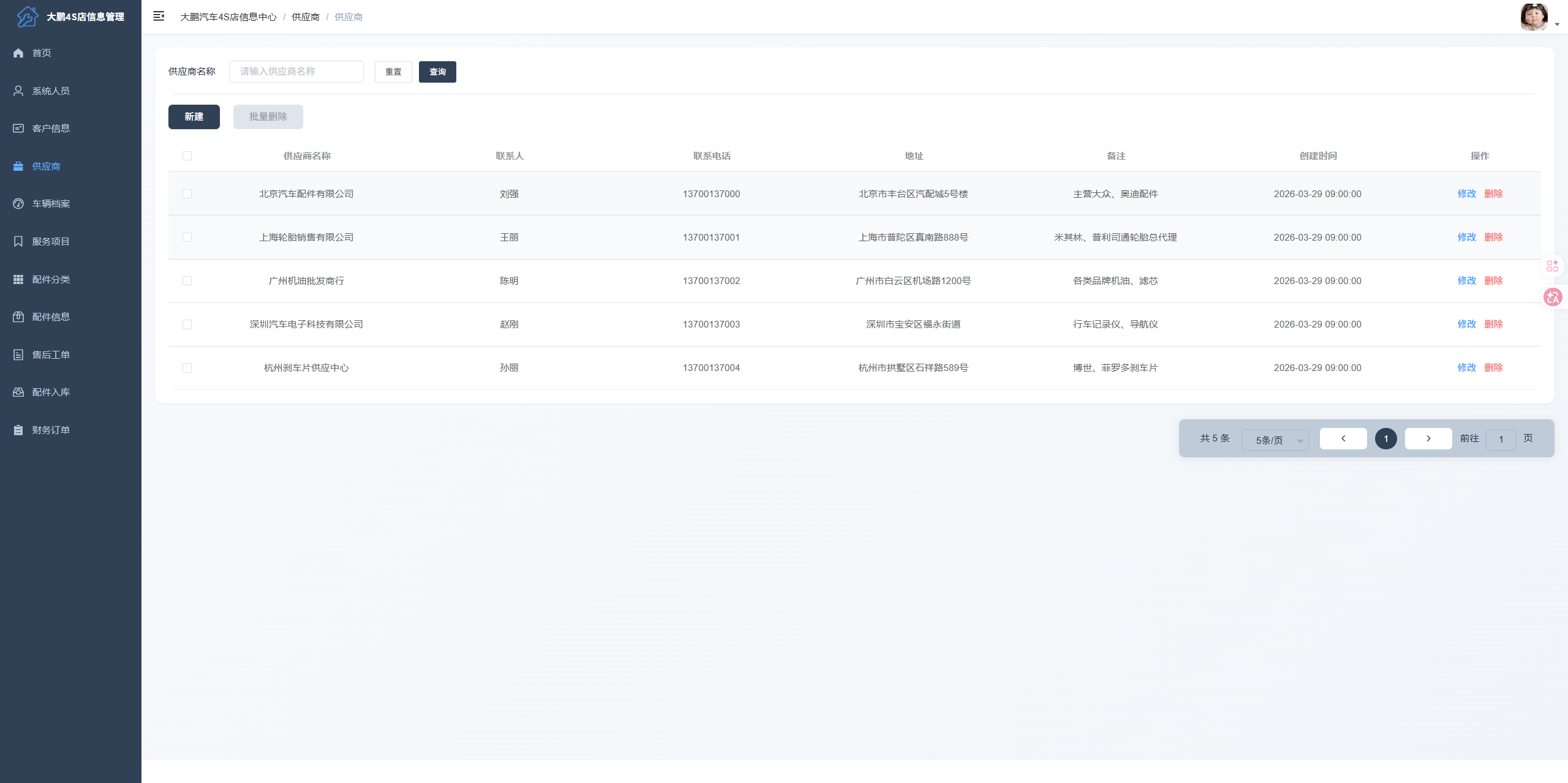The image size is (1568, 783).
Task: Open the 5条/页 page size dropdown
Action: pos(1275,440)
